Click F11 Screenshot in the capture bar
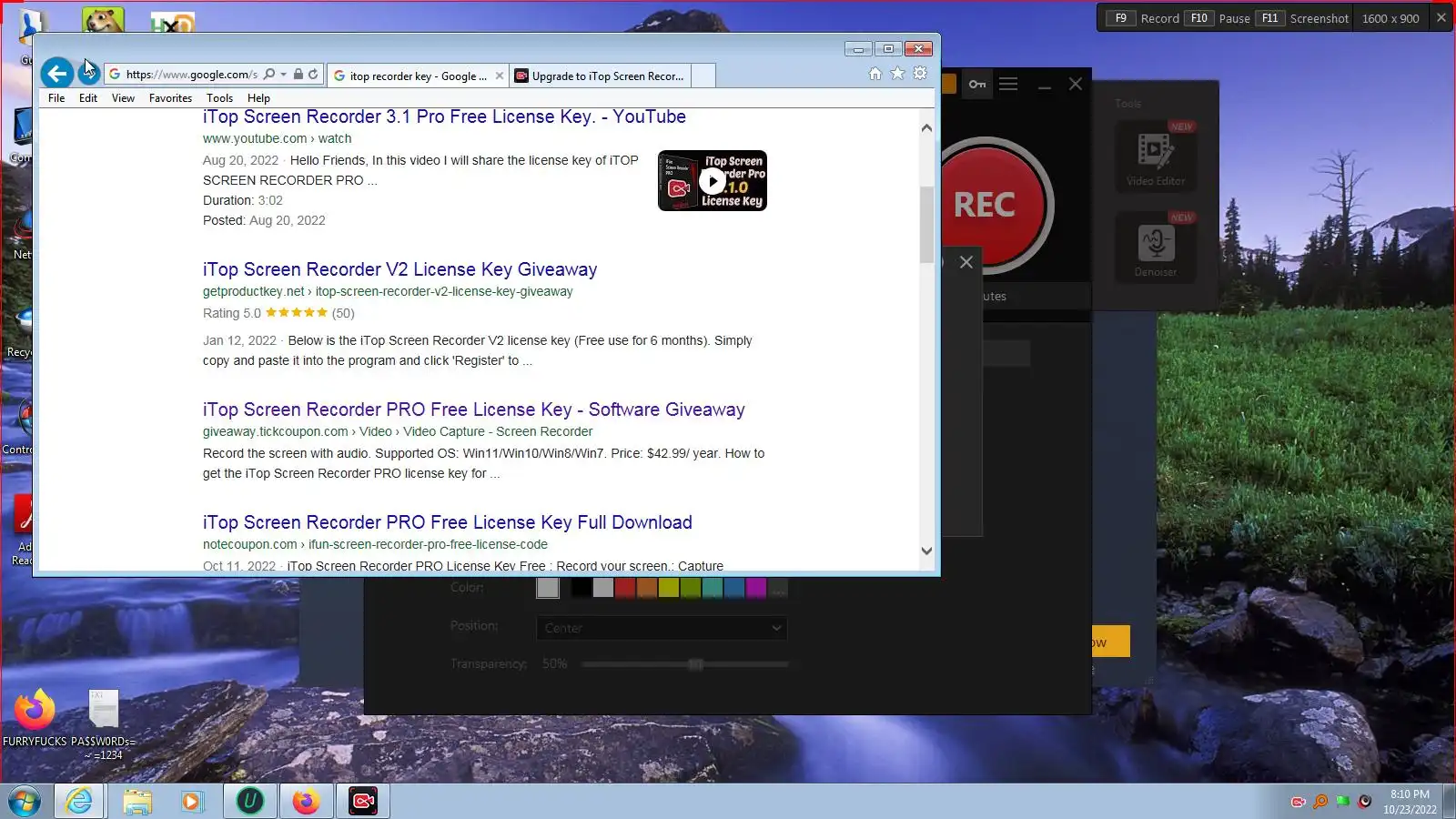1456x819 pixels. [x=1303, y=18]
